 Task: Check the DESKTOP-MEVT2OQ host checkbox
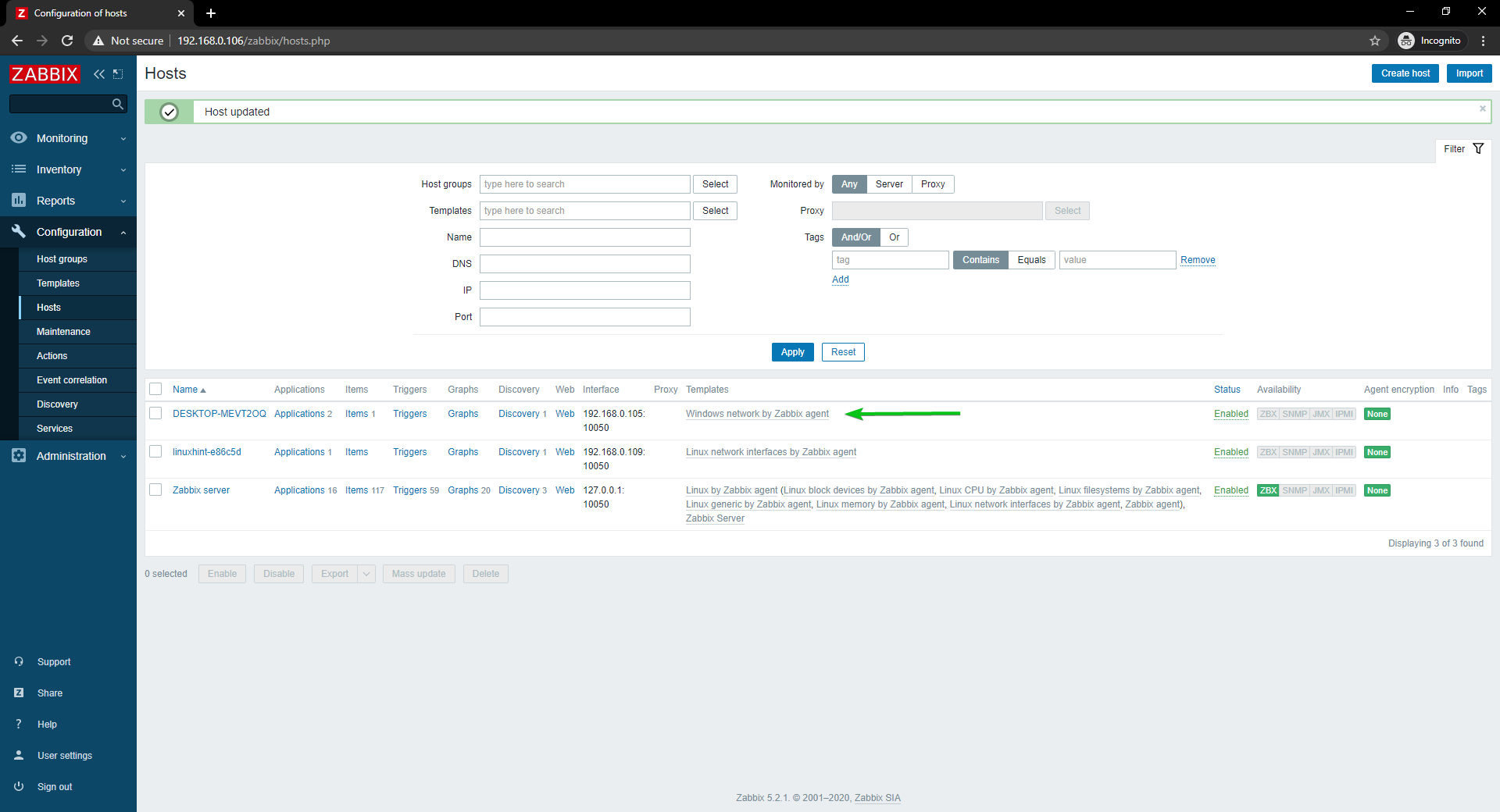pos(155,414)
